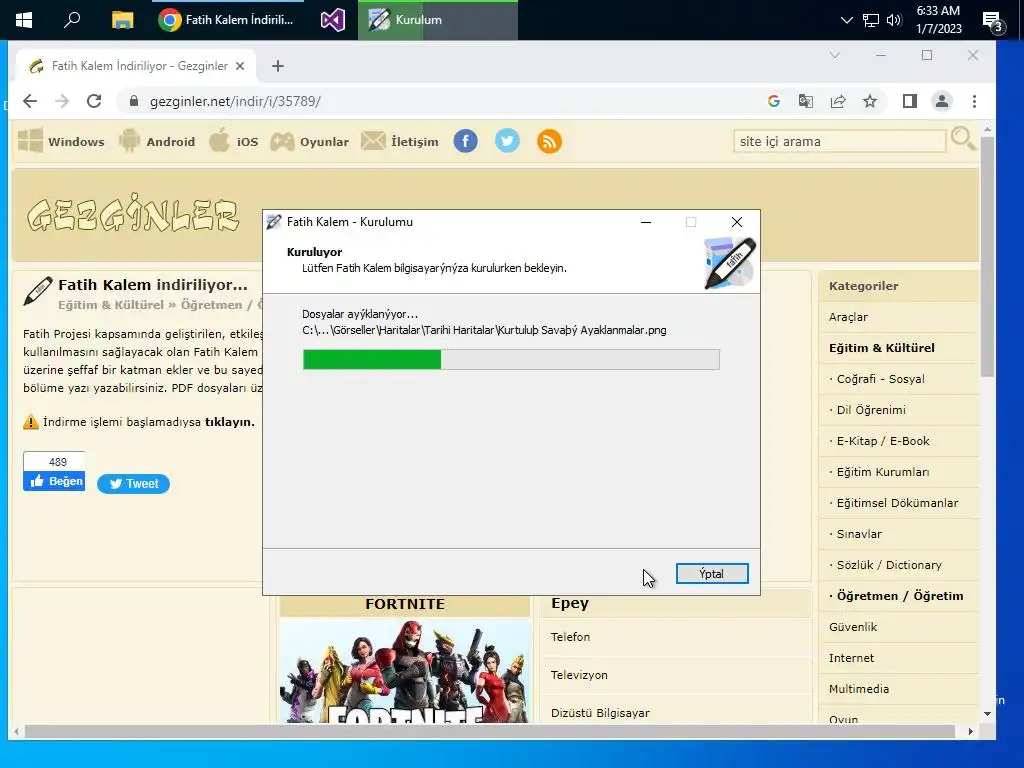This screenshot has width=1024, height=768.
Task: Open Chrome tab search chevron
Action: tap(835, 56)
